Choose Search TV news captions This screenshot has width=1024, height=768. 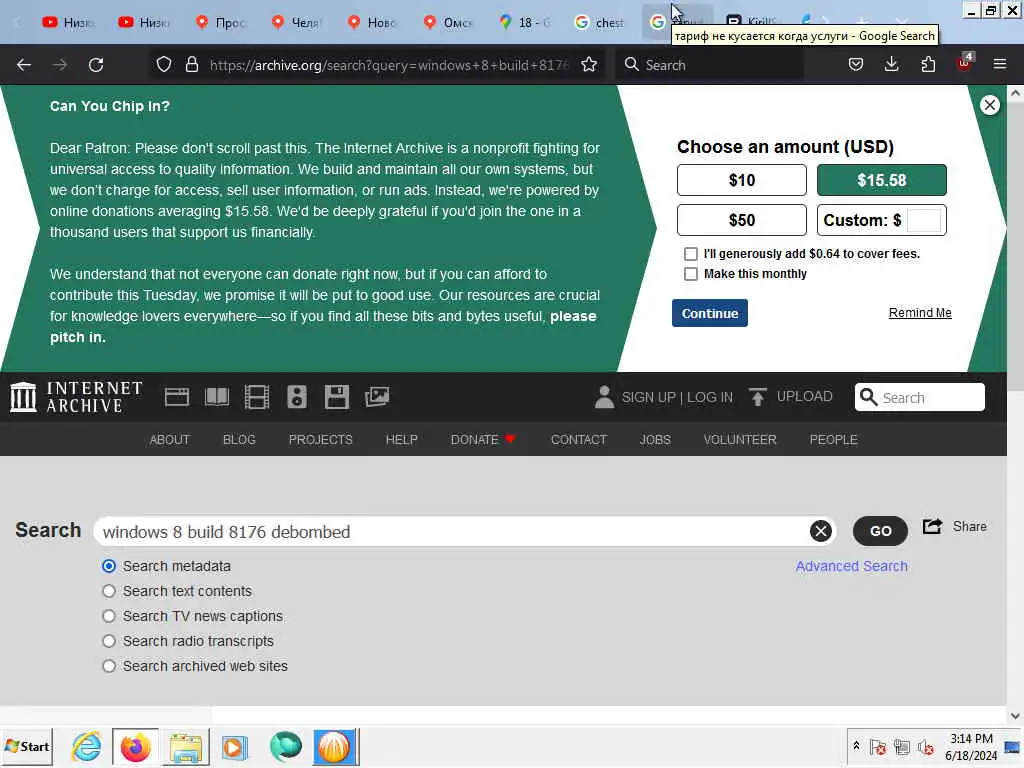point(109,616)
